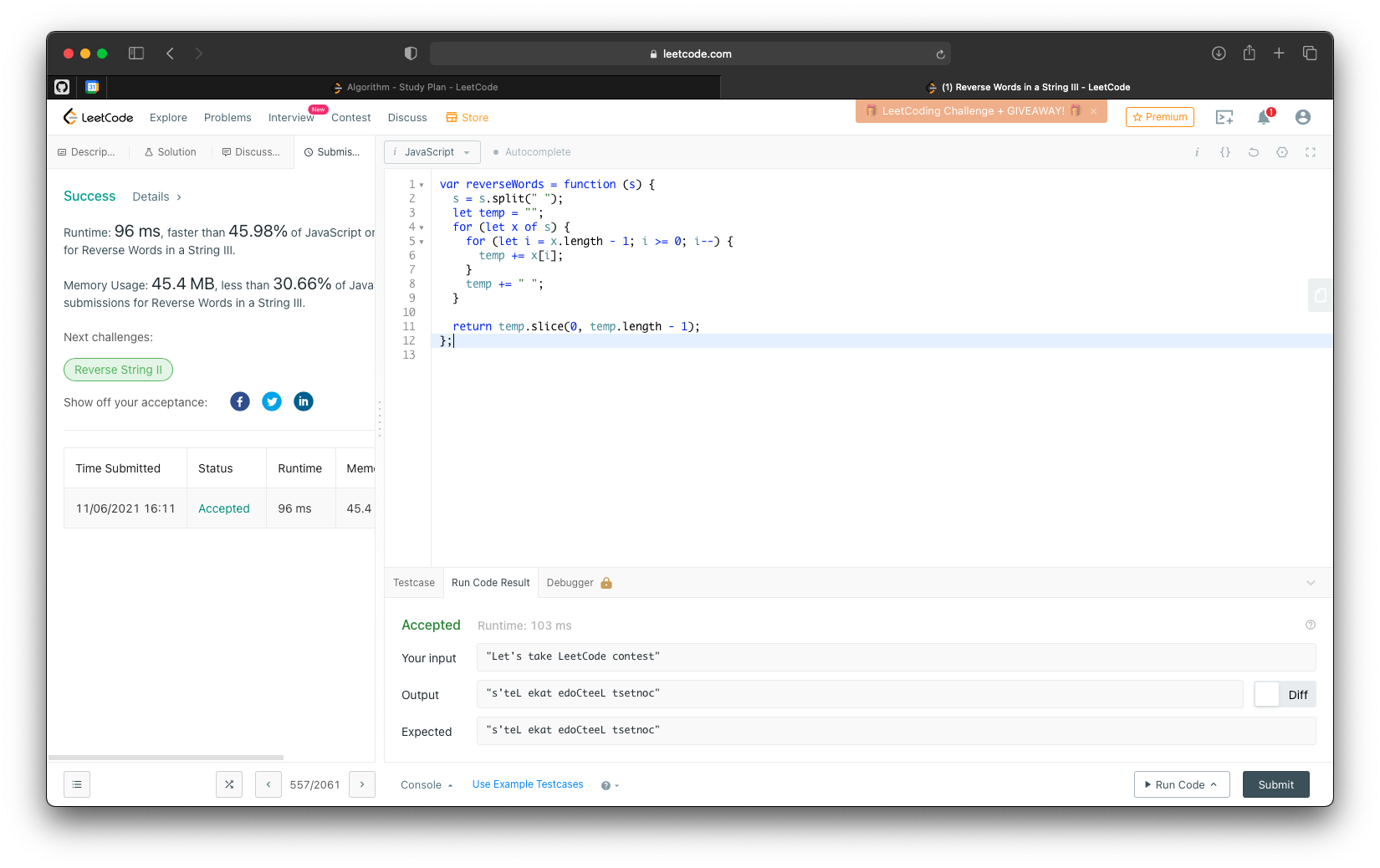Enter fullscreen editor mode icon
Image resolution: width=1380 pixels, height=868 pixels.
(x=1311, y=152)
